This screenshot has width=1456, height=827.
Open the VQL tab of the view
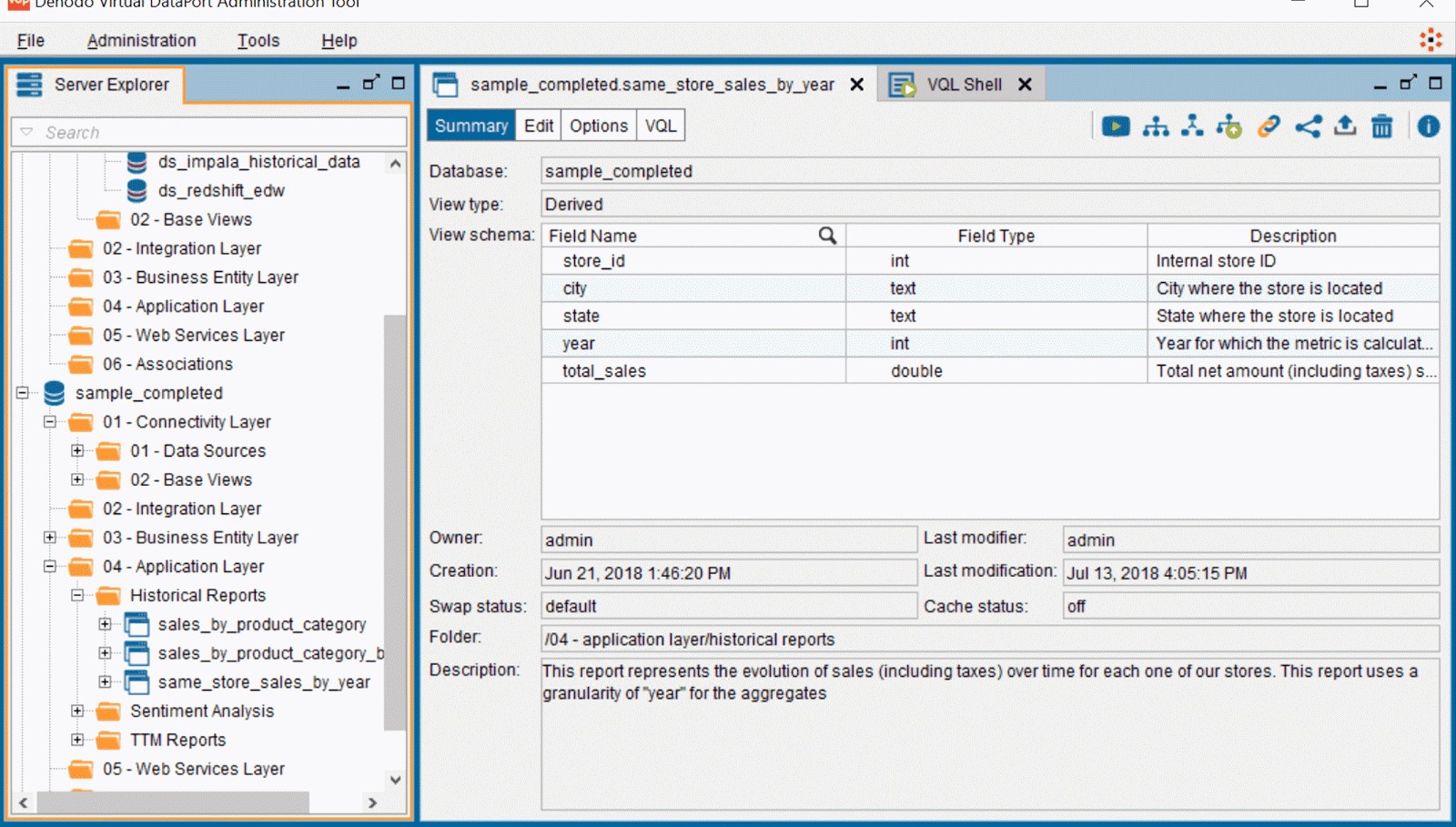[661, 126]
